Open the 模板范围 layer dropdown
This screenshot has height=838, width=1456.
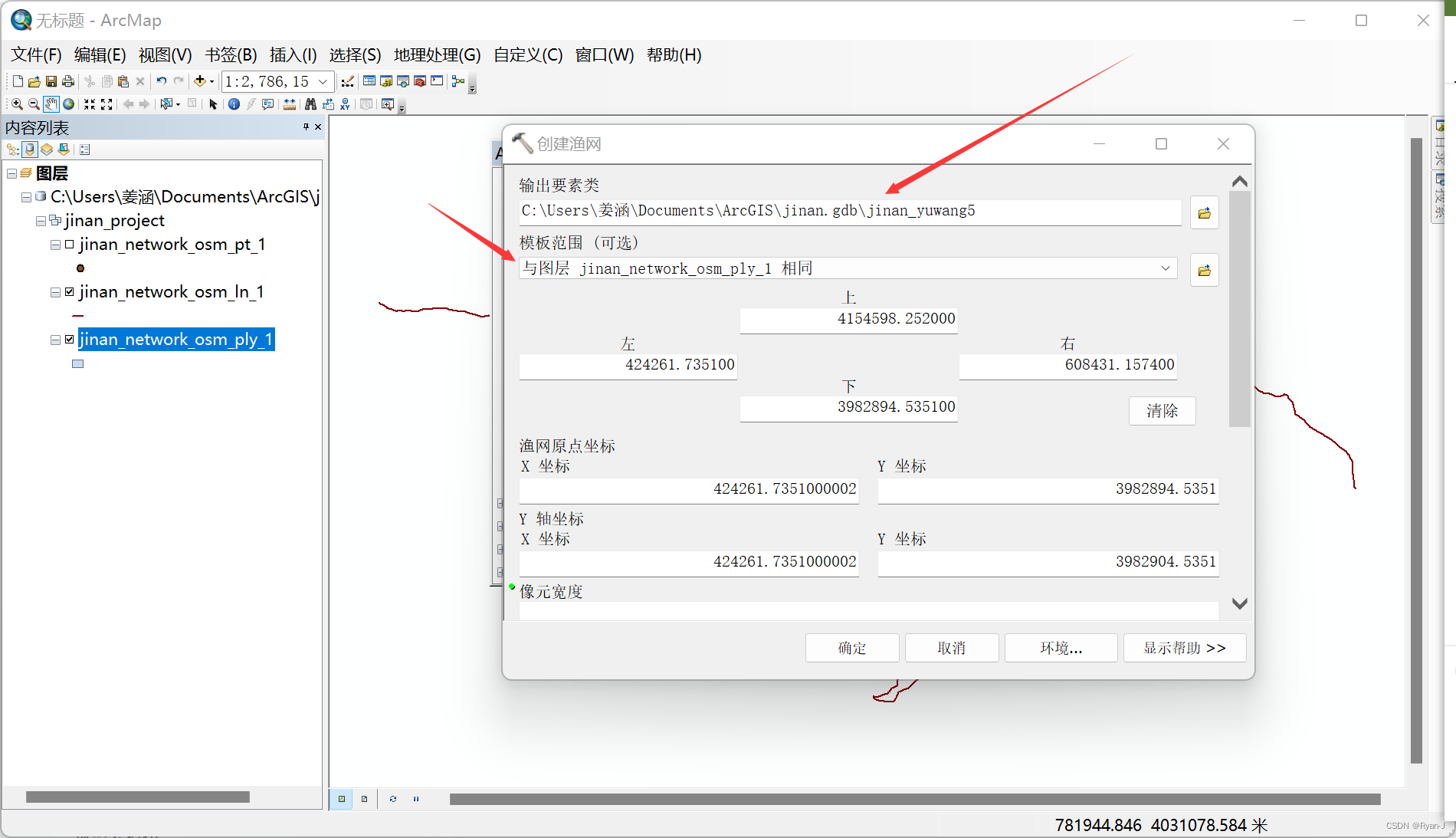[x=1166, y=268]
